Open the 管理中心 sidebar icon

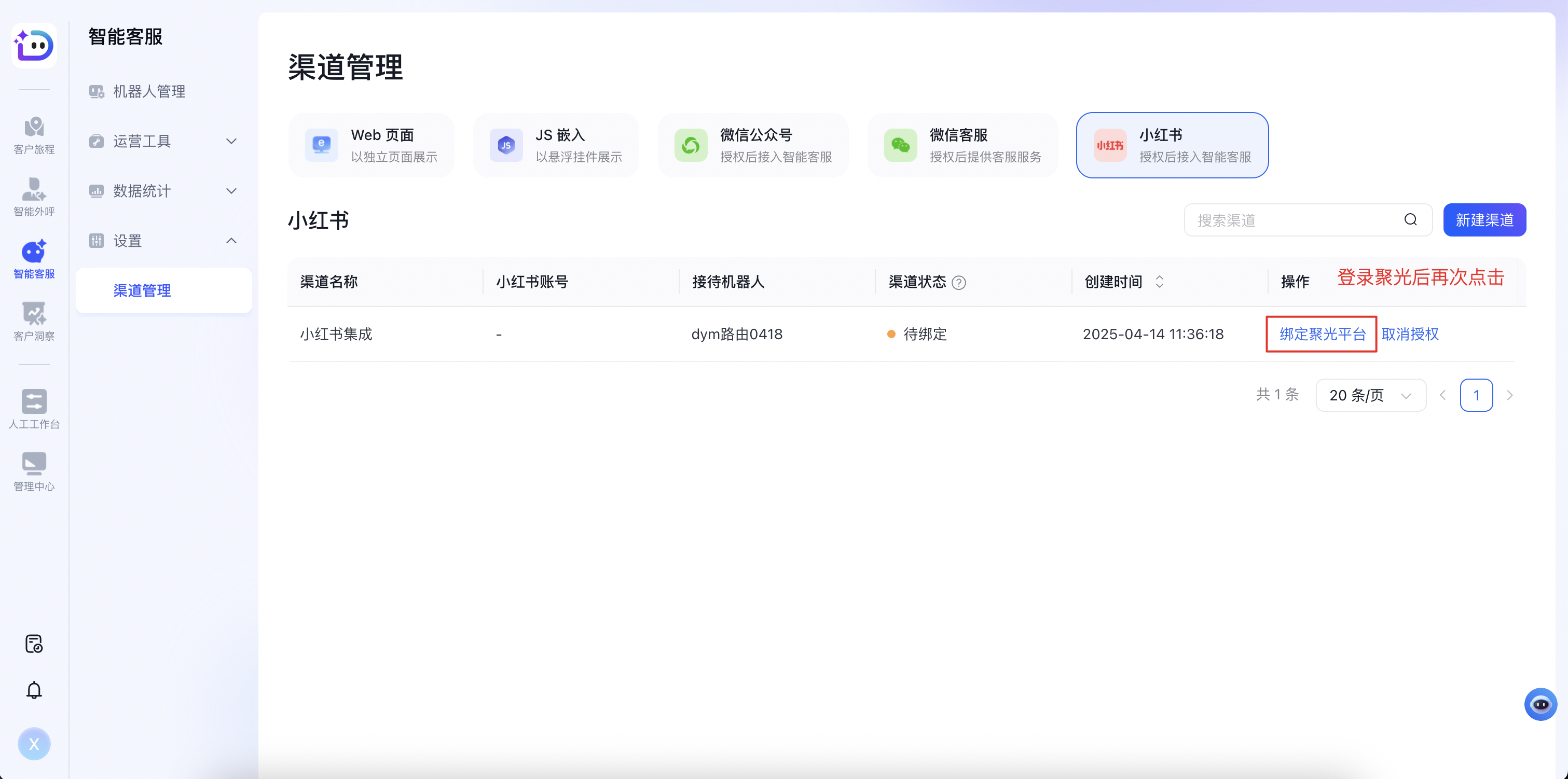[34, 469]
